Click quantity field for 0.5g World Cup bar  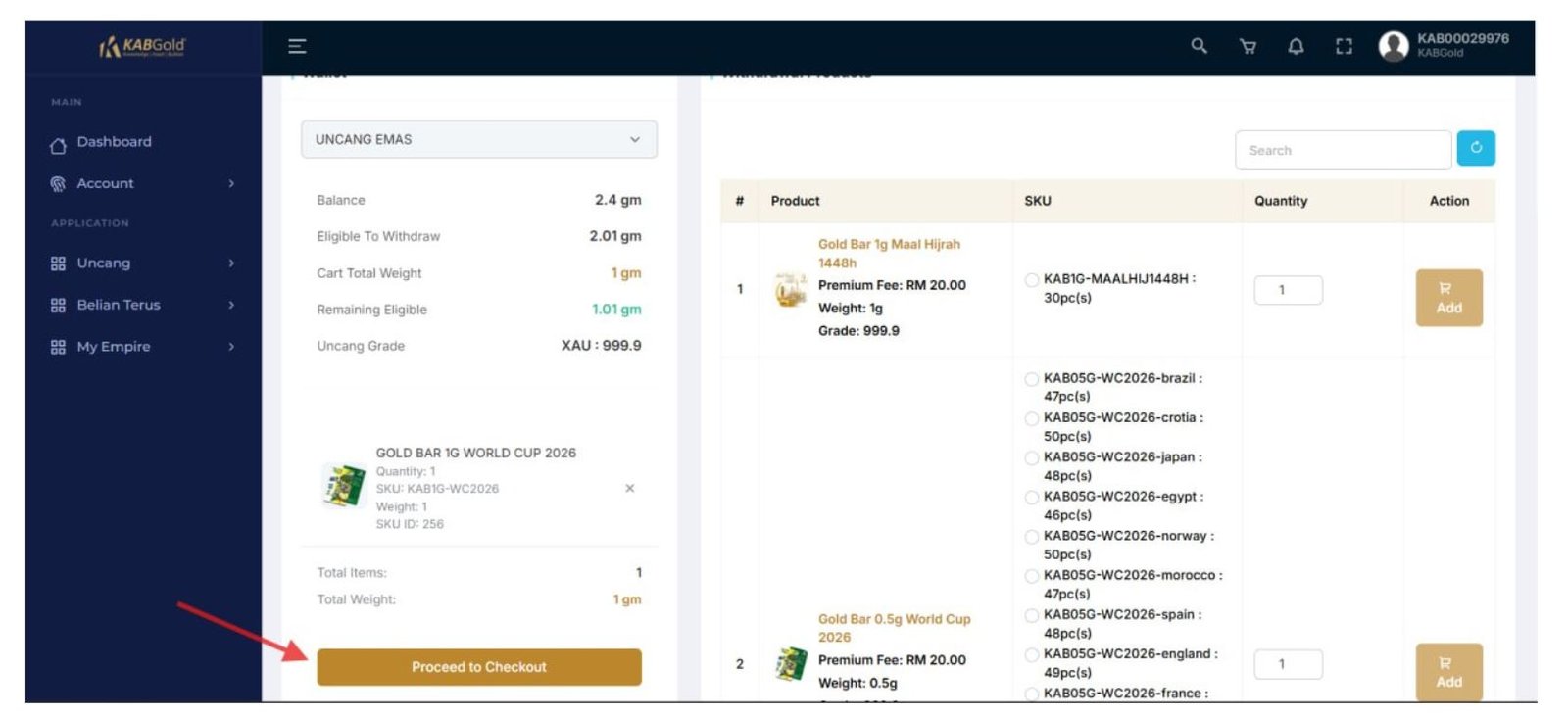[x=1288, y=664]
